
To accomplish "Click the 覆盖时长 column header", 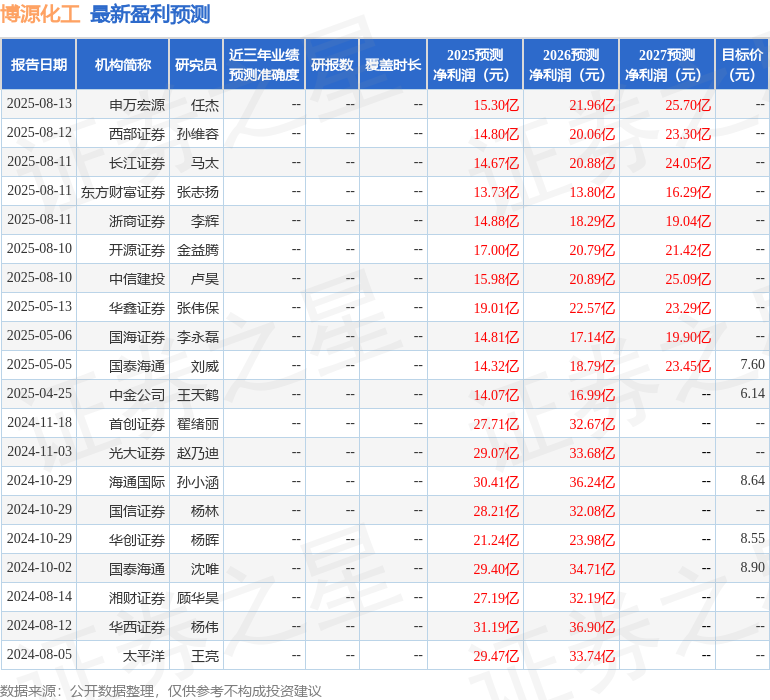I will coord(393,65).
